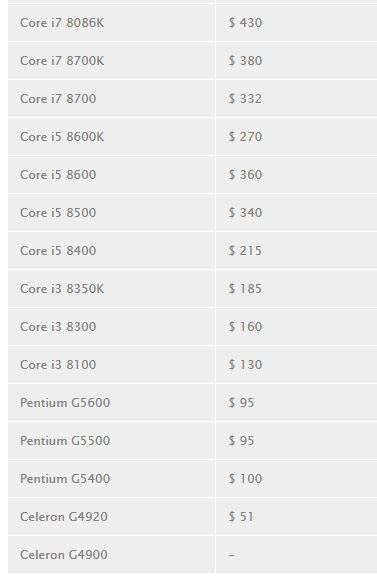Viewport: 377px width, 578px height.
Task: Select the Core i5 8400 label
Action: click(58, 250)
